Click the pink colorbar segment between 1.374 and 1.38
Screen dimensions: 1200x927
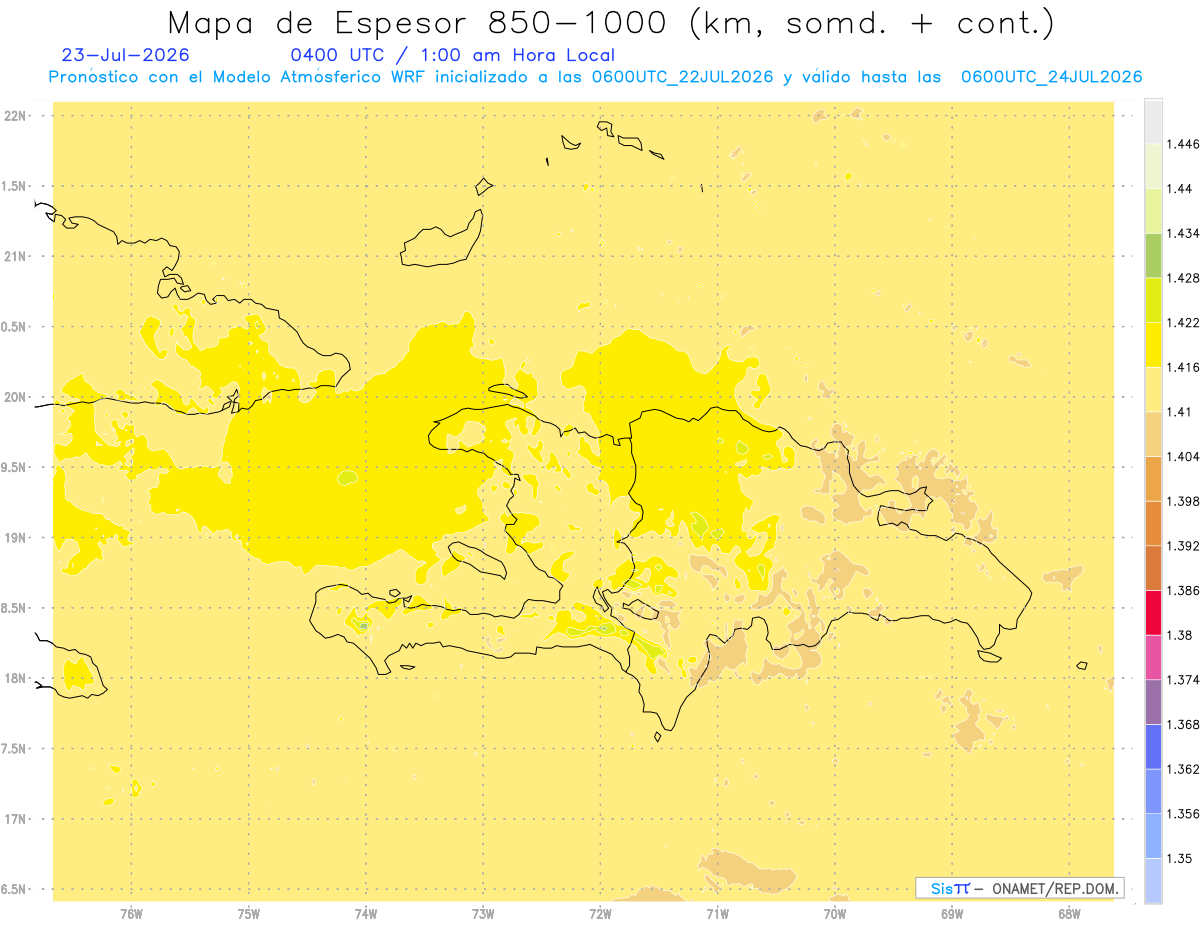(x=1153, y=658)
